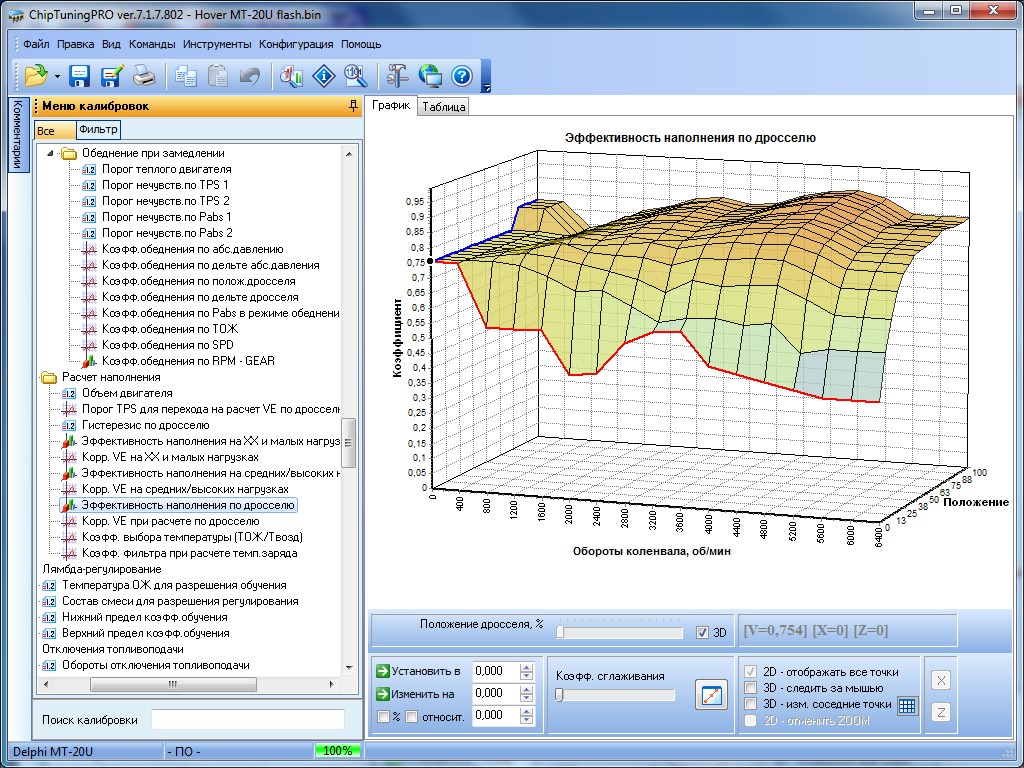This screenshot has width=1024, height=768.
Task: Check the 'относит.' checkbox
Action: click(x=411, y=716)
